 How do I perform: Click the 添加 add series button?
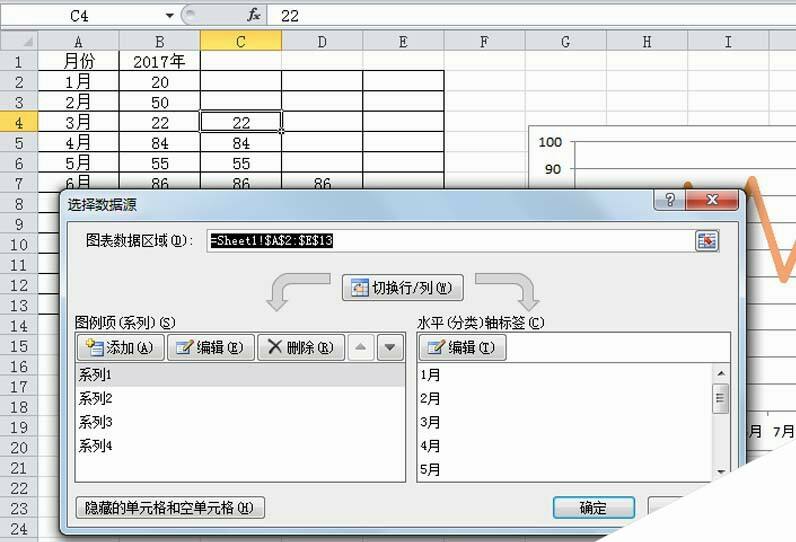(x=121, y=348)
